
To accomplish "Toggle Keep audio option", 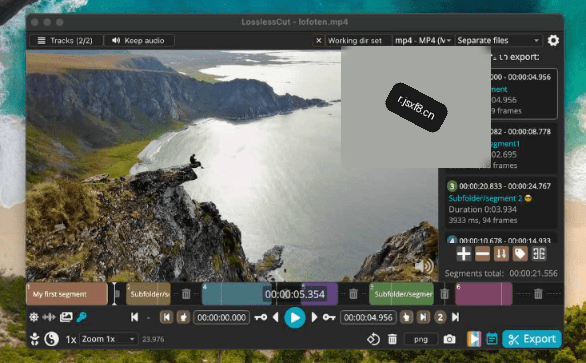I will tap(138, 40).
